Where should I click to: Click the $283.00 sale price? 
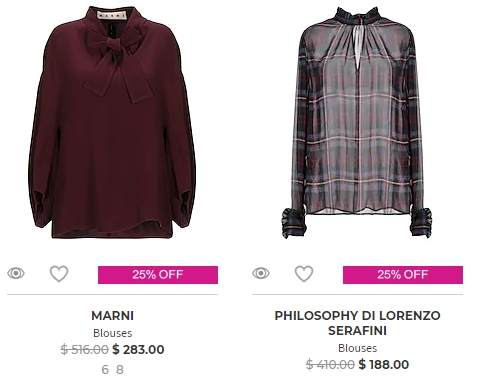(138, 349)
